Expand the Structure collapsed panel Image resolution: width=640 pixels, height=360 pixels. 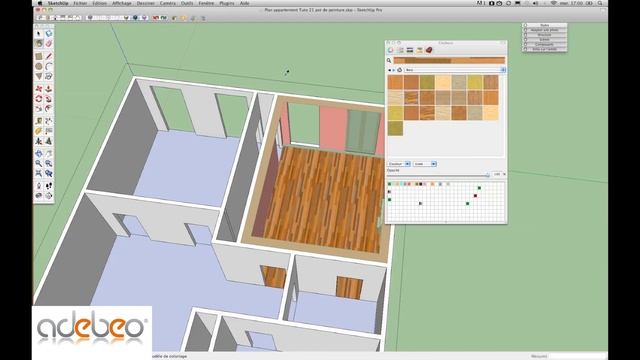pos(545,35)
